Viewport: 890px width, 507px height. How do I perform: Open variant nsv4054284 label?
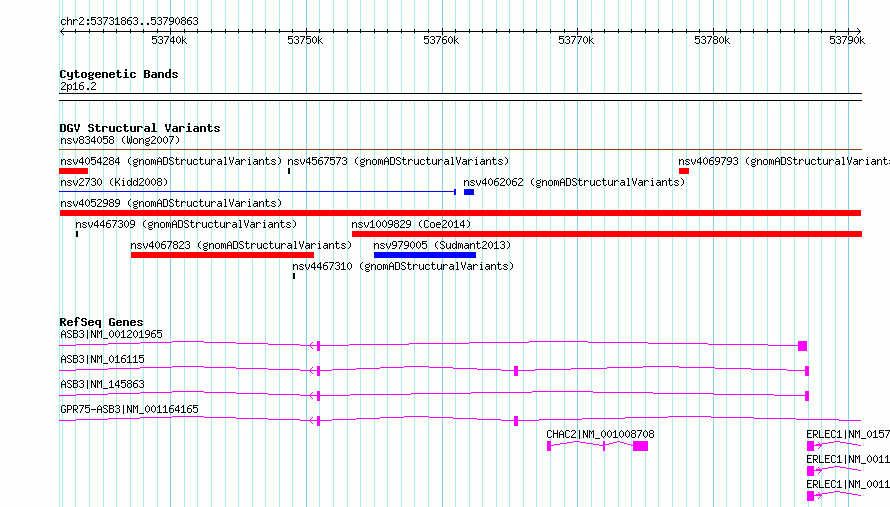point(171,161)
